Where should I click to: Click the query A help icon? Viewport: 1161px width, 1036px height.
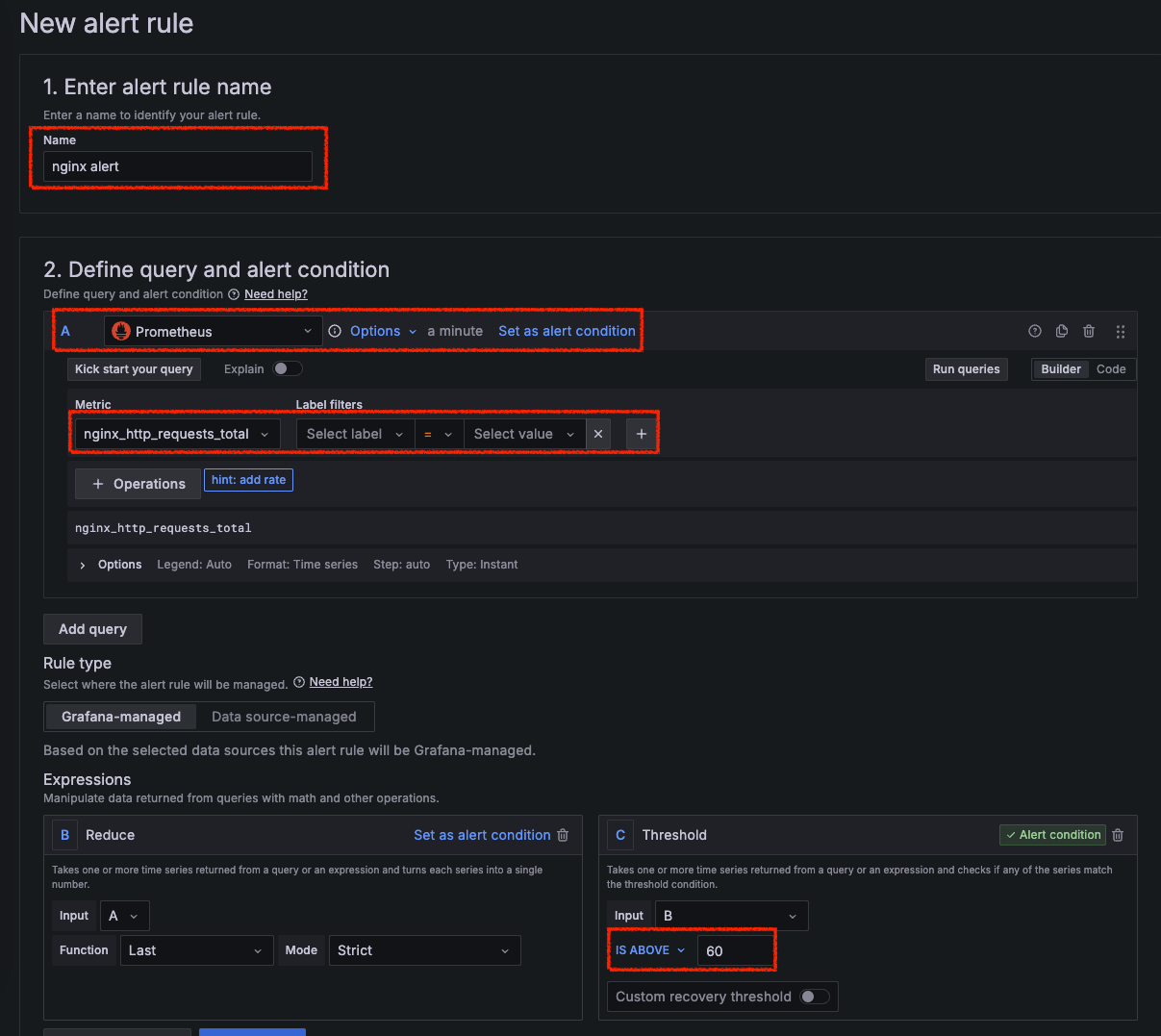[x=1035, y=331]
